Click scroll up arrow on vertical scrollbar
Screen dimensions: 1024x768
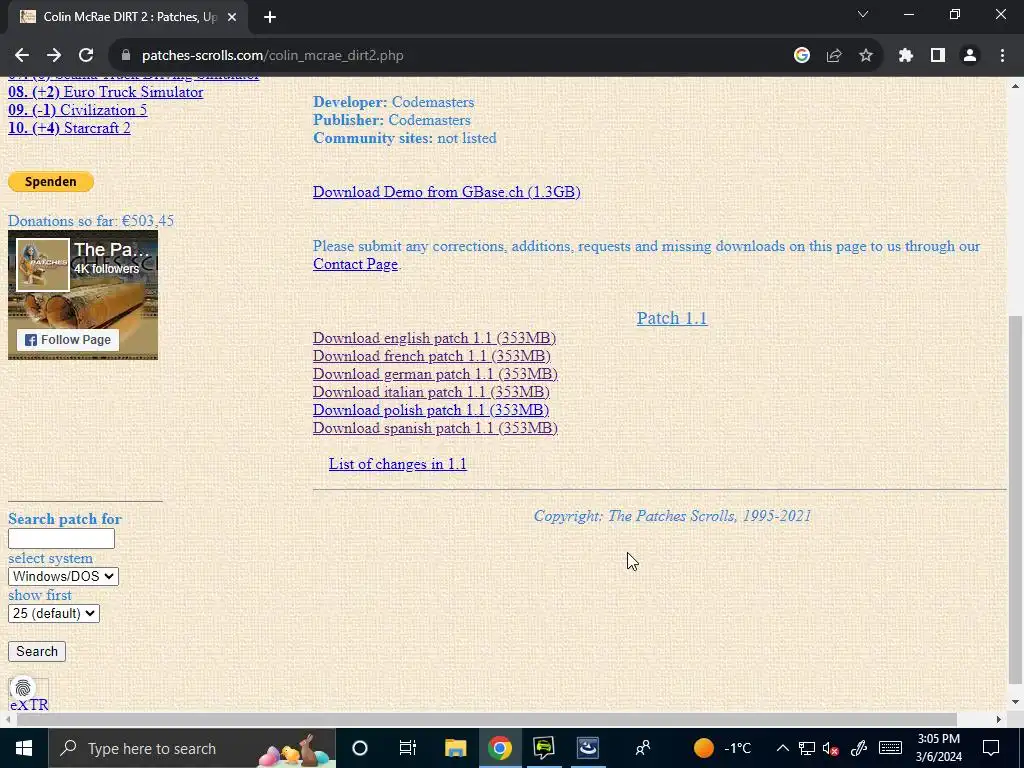point(1014,86)
